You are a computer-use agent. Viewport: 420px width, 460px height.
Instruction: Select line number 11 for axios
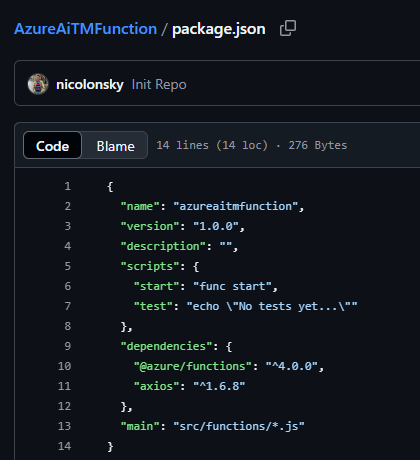65,386
